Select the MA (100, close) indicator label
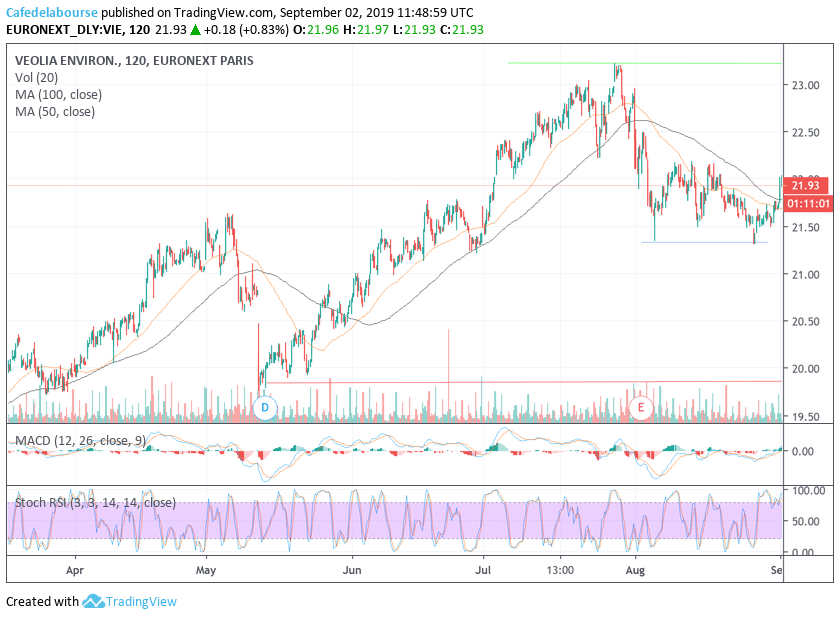Screen dimensions: 840x619 [x=58, y=95]
